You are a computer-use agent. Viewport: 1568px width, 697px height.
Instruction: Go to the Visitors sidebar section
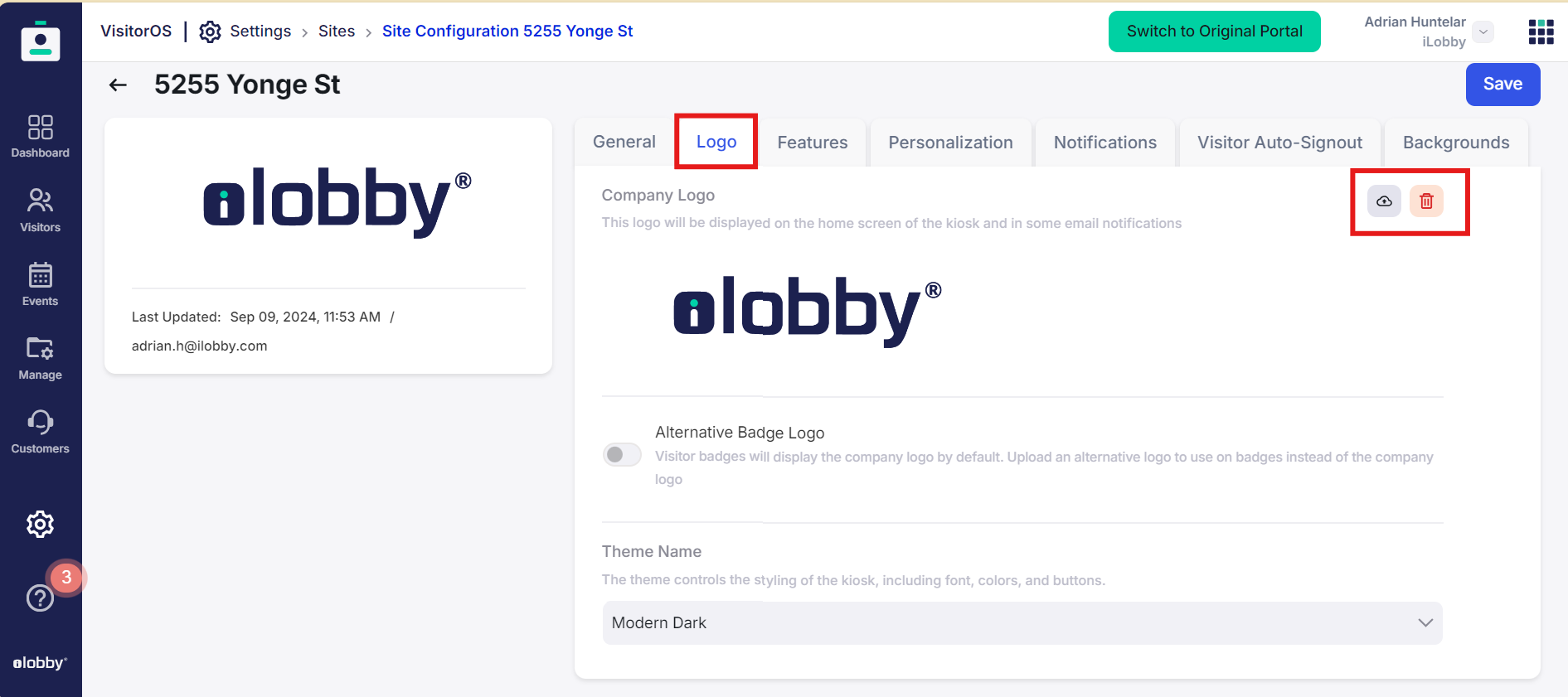pos(40,211)
